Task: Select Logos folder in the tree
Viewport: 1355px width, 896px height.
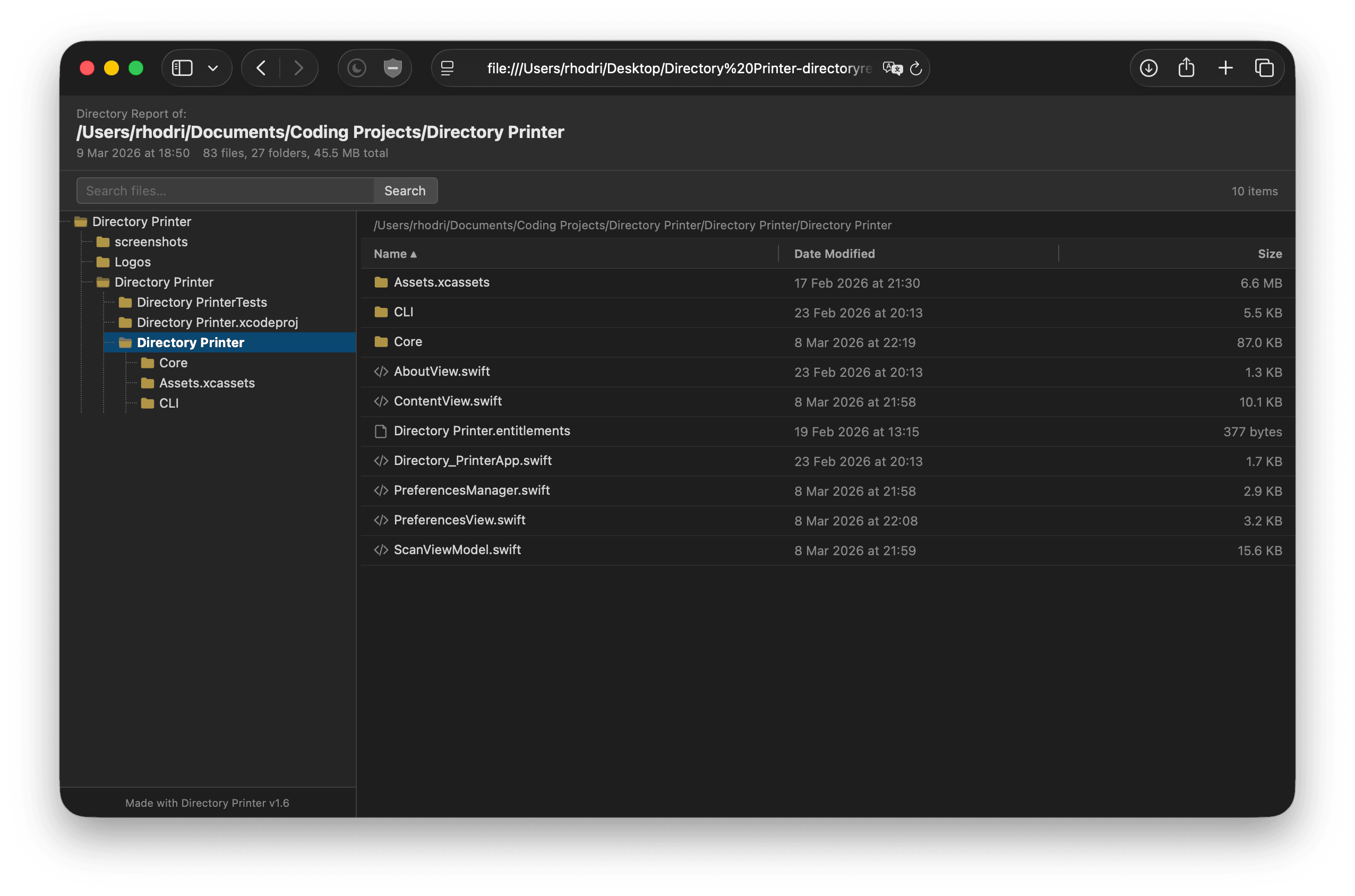Action: [x=133, y=262]
